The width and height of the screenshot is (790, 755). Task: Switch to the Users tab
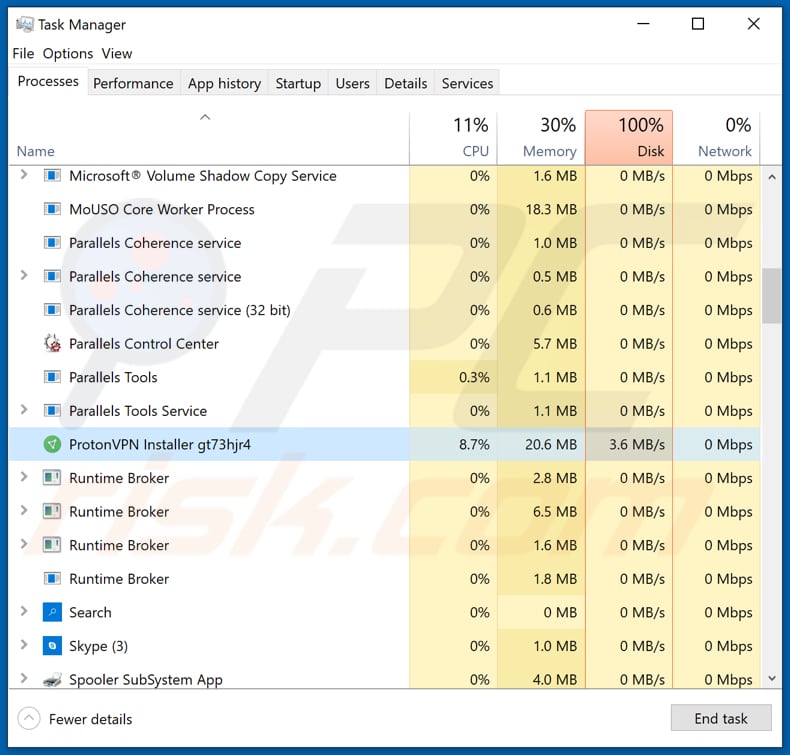pyautogui.click(x=353, y=83)
